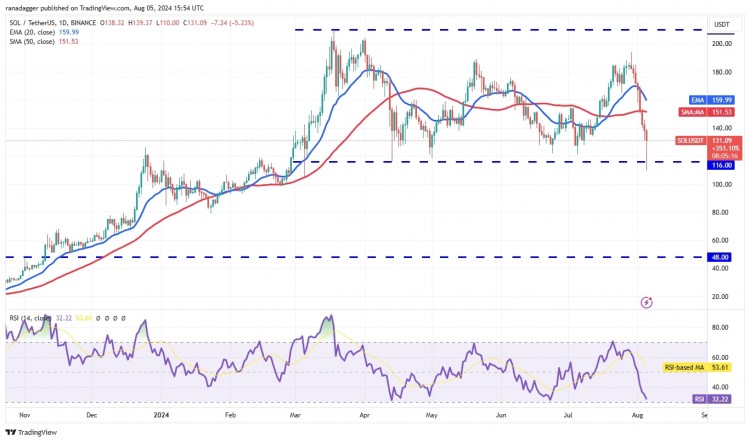750x442 pixels.
Task: Click the pink lightning bolt event icon
Action: pyautogui.click(x=646, y=302)
